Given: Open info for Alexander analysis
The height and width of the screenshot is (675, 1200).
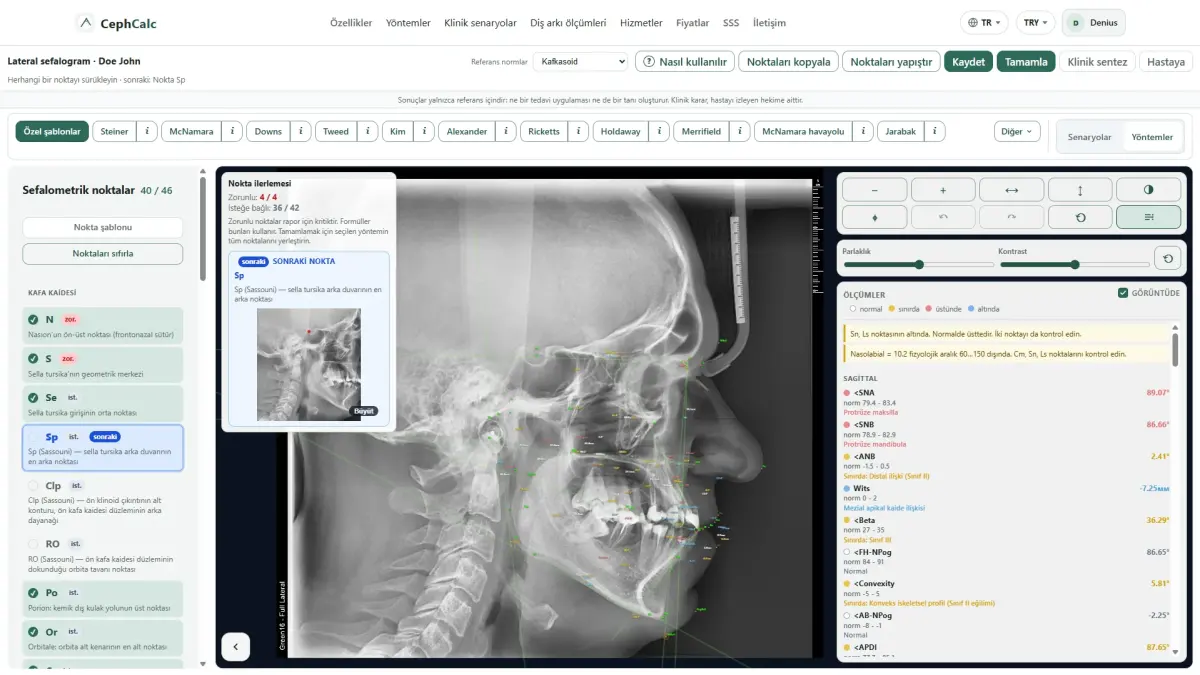Looking at the screenshot, I should pyautogui.click(x=506, y=131).
